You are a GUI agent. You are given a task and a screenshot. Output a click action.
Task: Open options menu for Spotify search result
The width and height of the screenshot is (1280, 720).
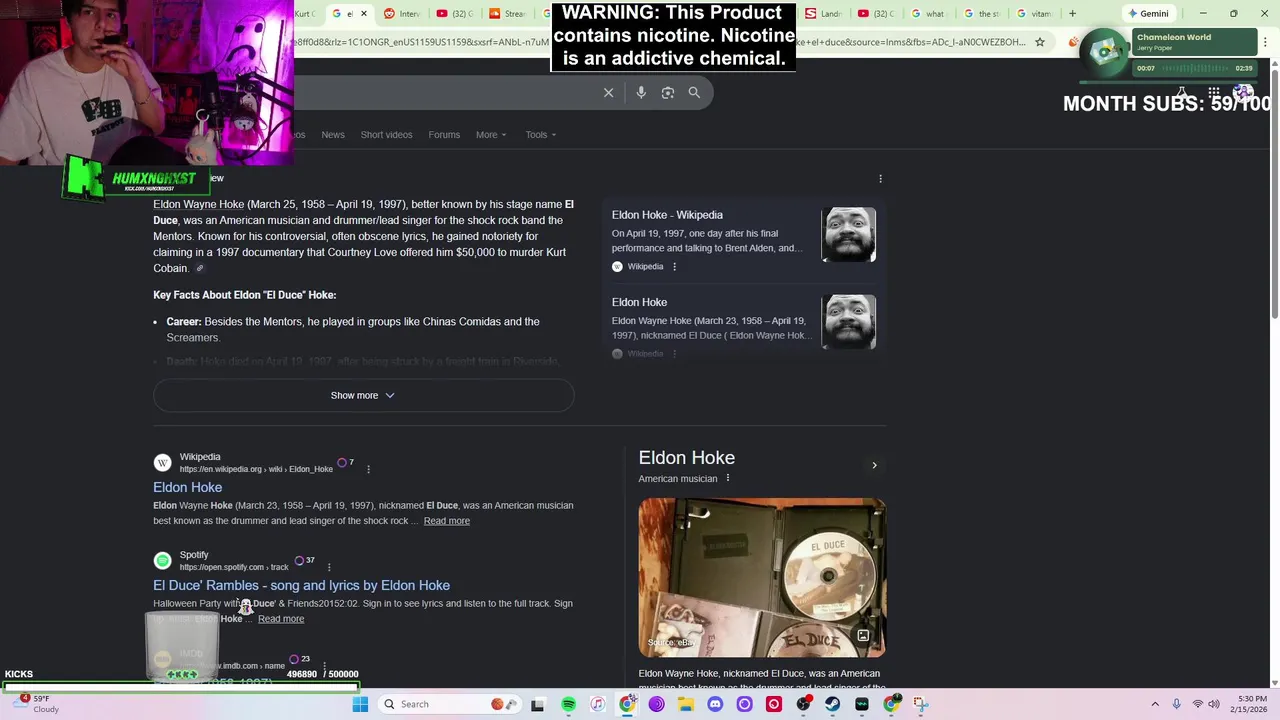tap(328, 567)
